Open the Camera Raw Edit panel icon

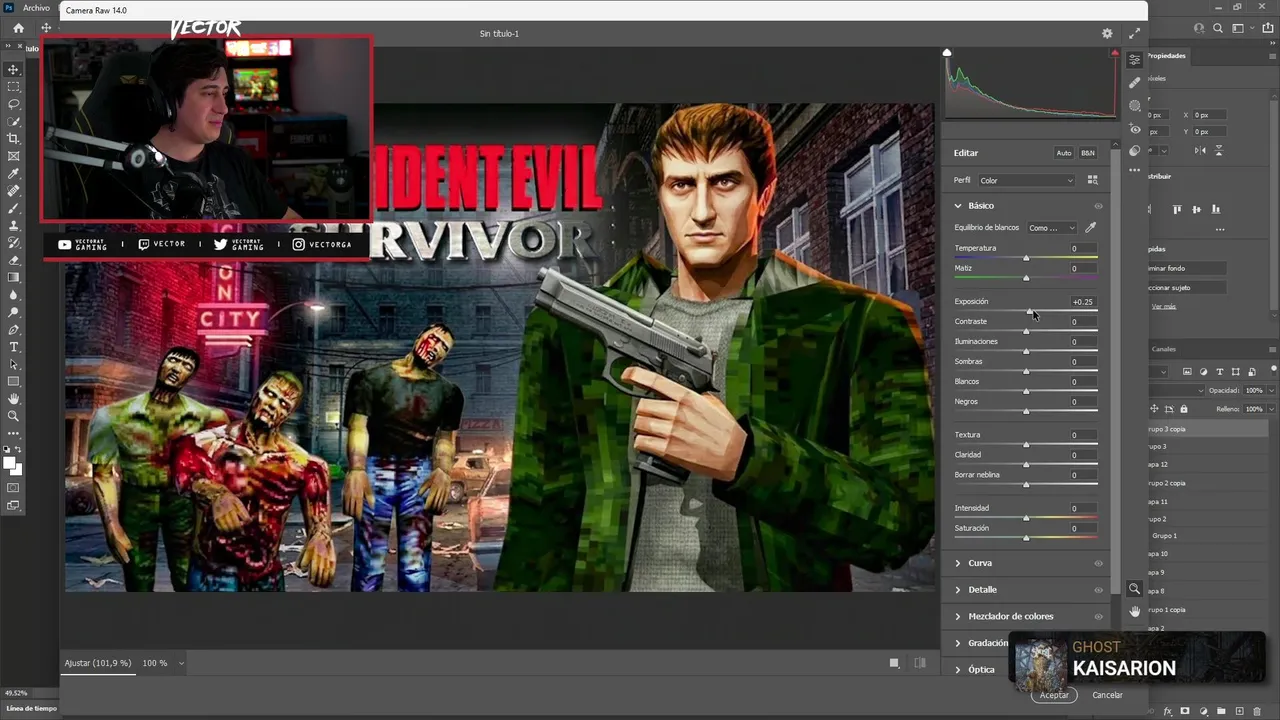click(1134, 60)
